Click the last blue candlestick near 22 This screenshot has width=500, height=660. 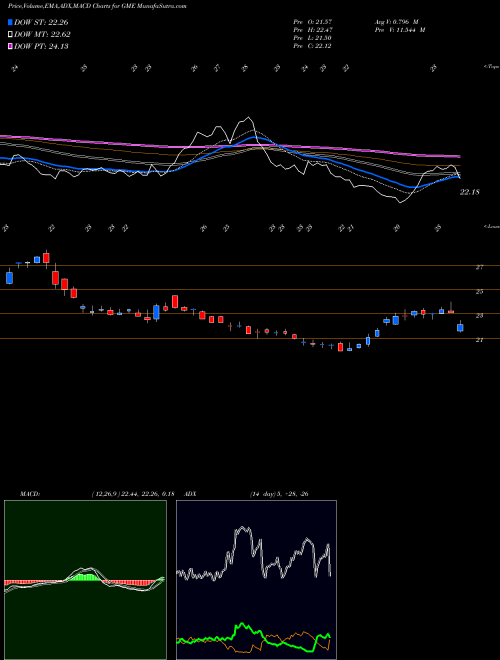(460, 327)
